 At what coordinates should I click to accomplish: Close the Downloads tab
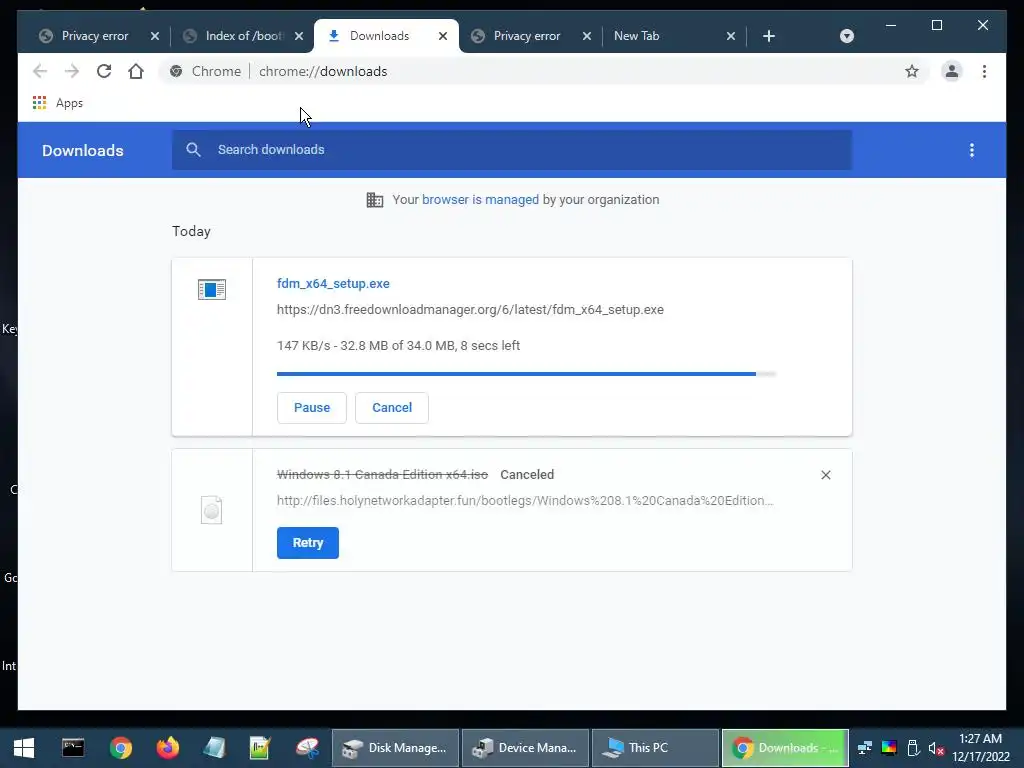pos(443,36)
